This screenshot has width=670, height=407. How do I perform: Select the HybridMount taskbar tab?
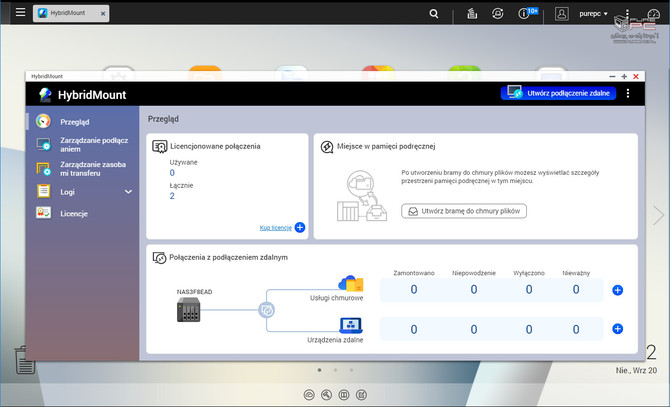coord(71,13)
